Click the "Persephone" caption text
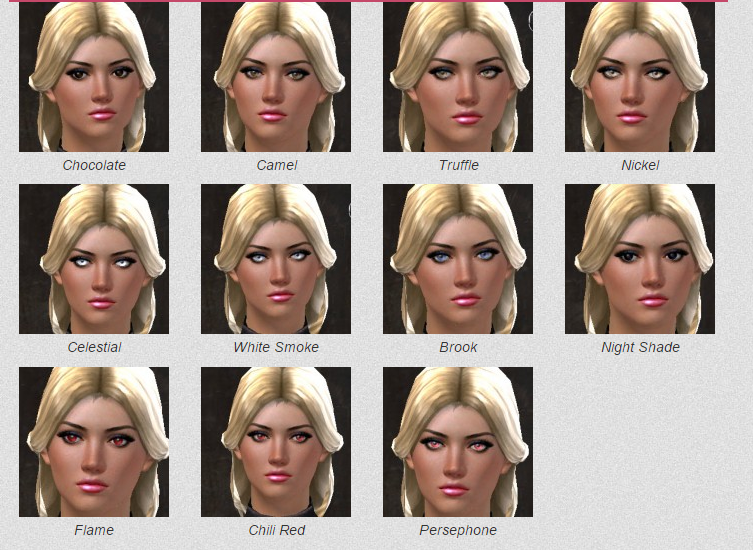Viewport: 753px width, 550px height. [458, 530]
